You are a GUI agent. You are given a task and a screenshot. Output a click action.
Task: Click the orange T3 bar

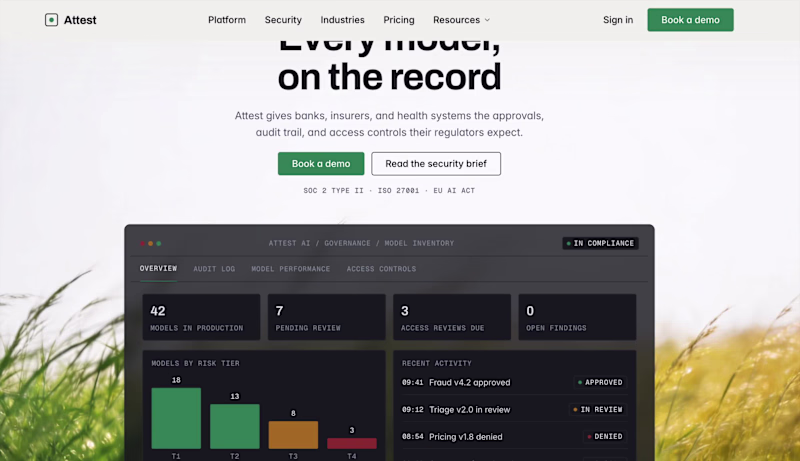pyautogui.click(x=293, y=435)
